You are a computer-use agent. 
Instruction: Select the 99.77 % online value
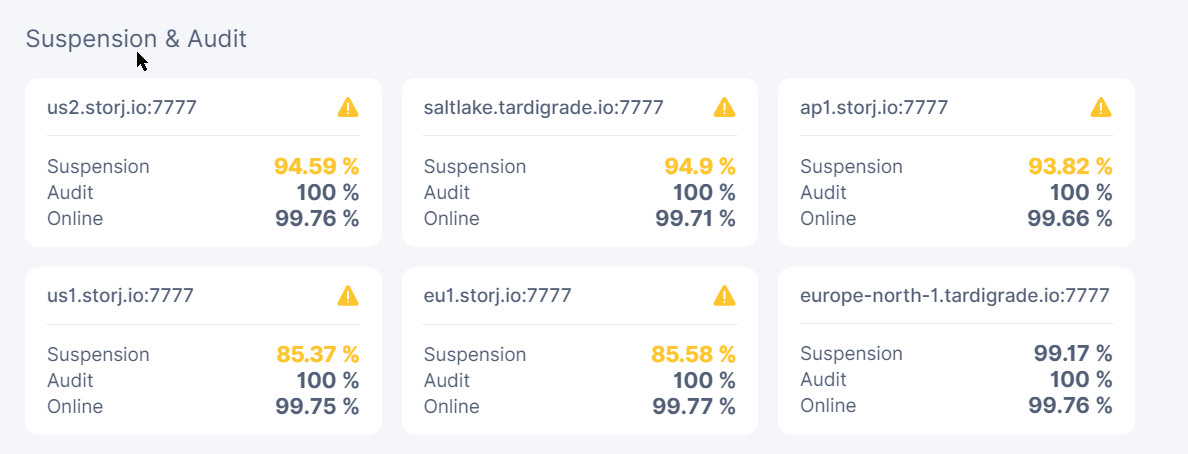point(694,407)
